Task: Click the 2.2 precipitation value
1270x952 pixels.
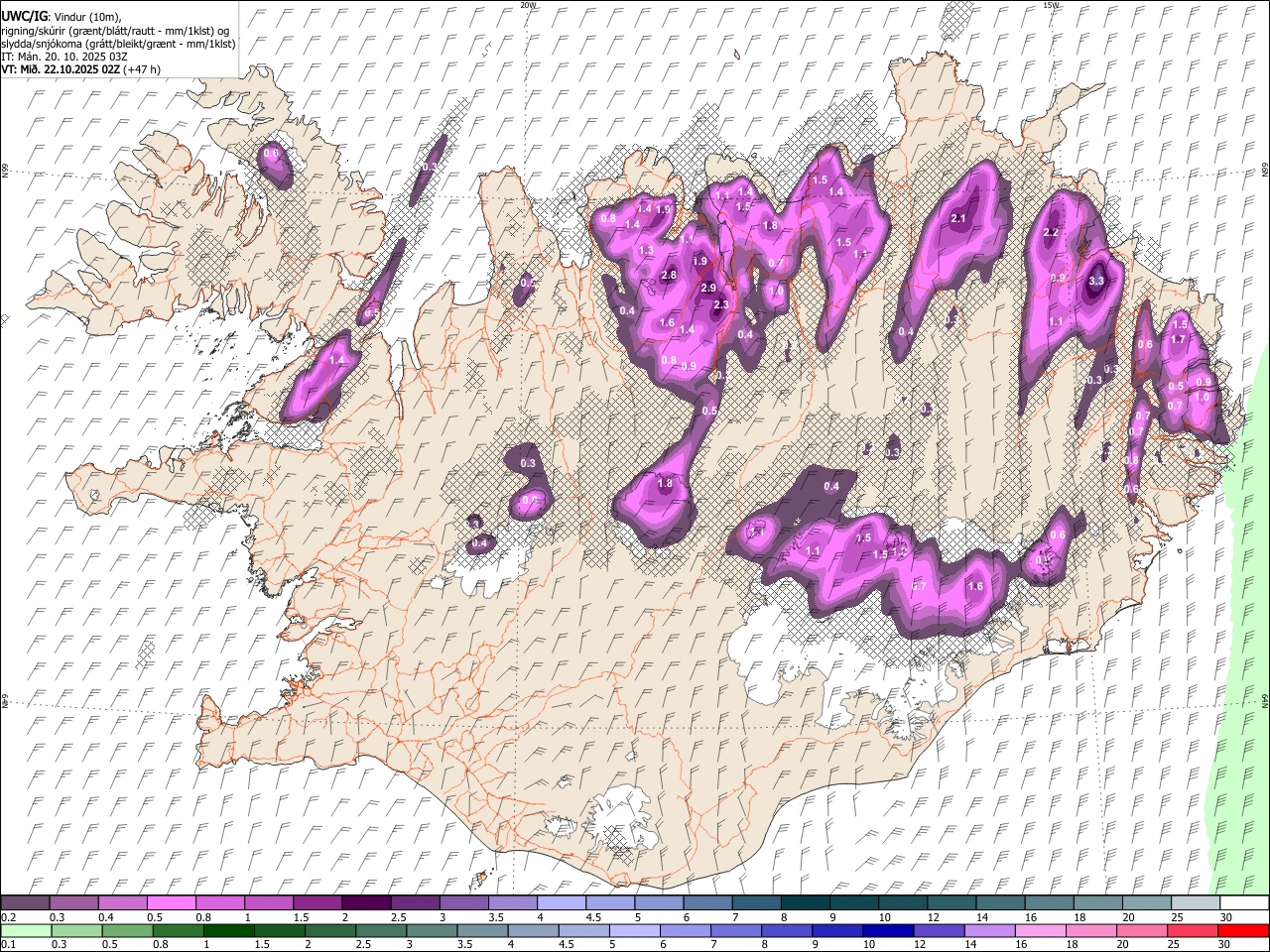Action: pyautogui.click(x=1052, y=233)
